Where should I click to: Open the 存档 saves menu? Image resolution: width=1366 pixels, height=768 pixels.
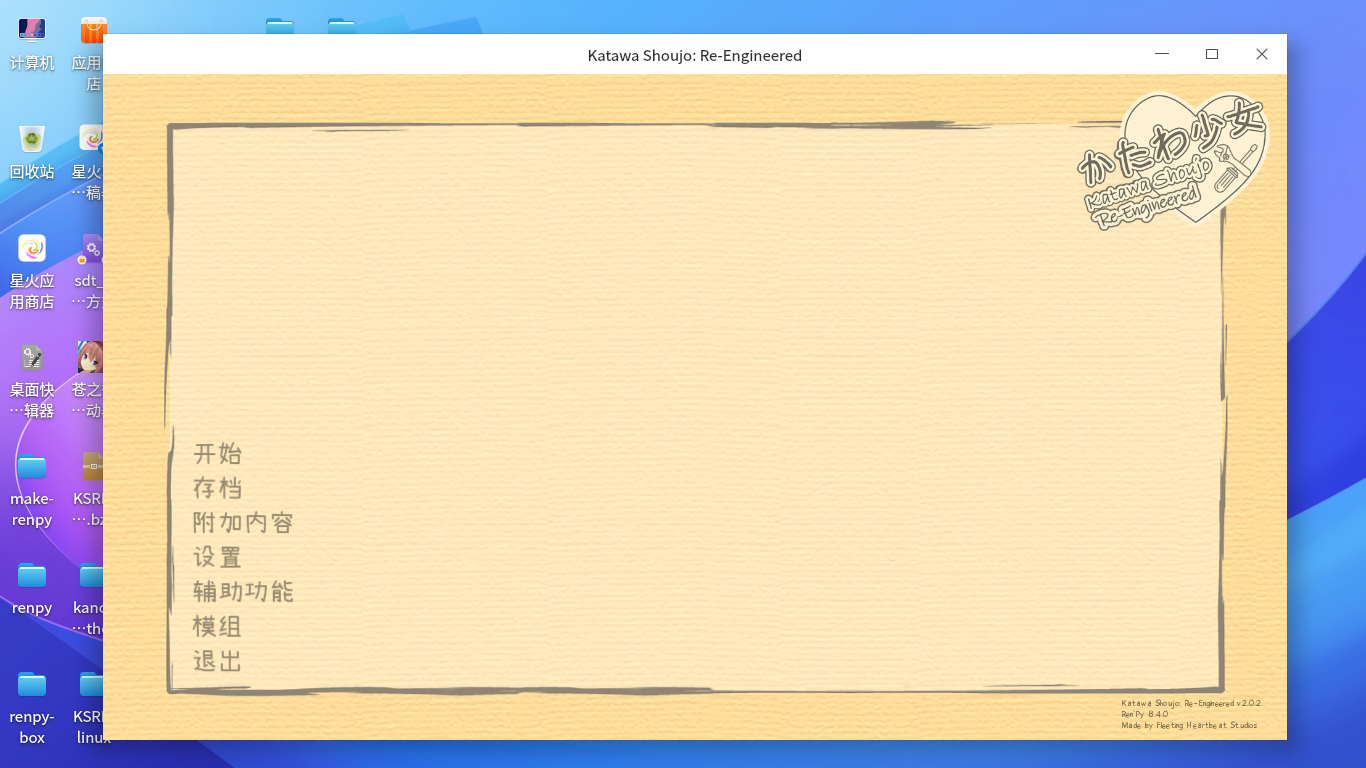(x=218, y=488)
